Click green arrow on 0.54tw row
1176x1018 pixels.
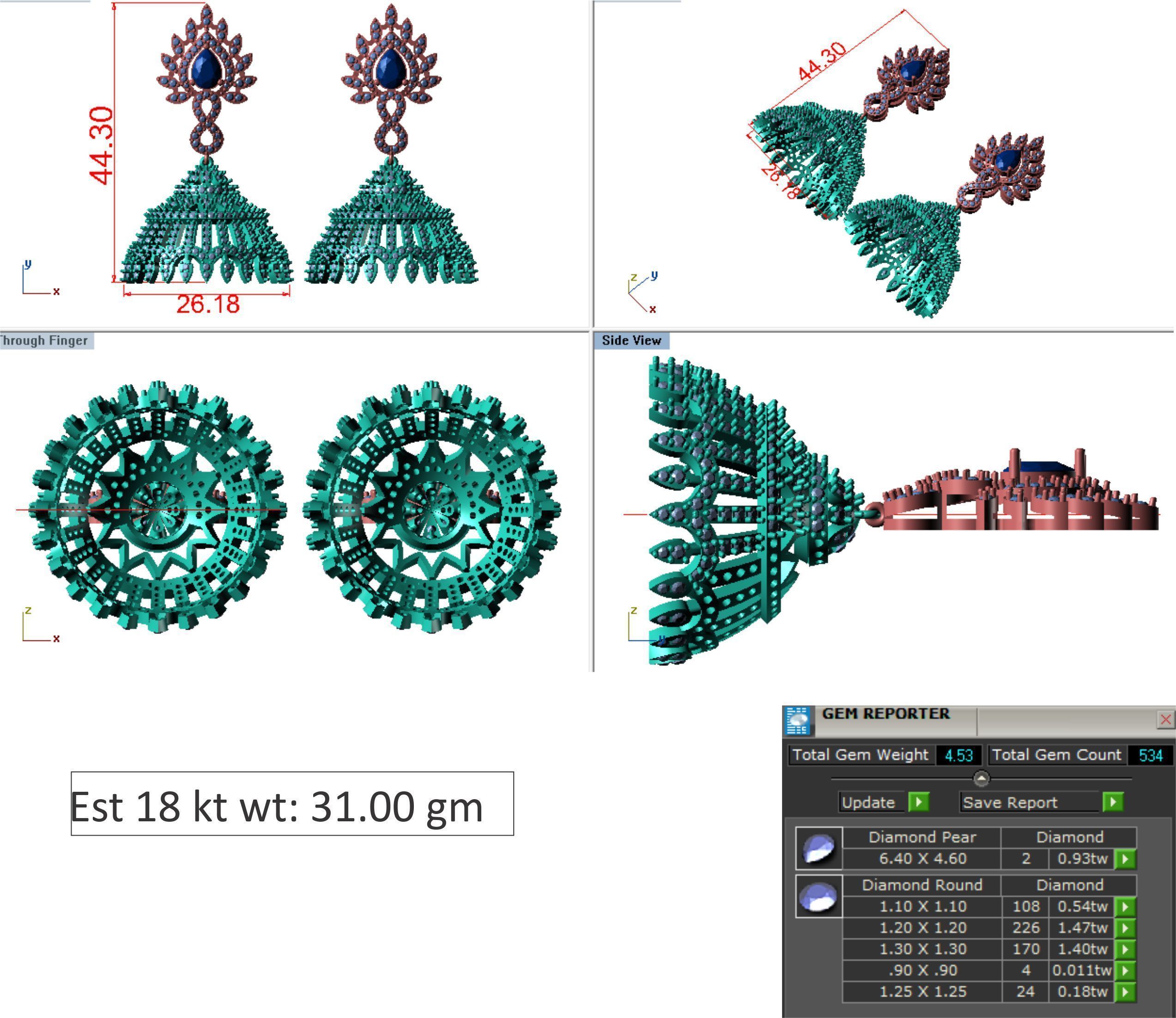(x=1125, y=907)
